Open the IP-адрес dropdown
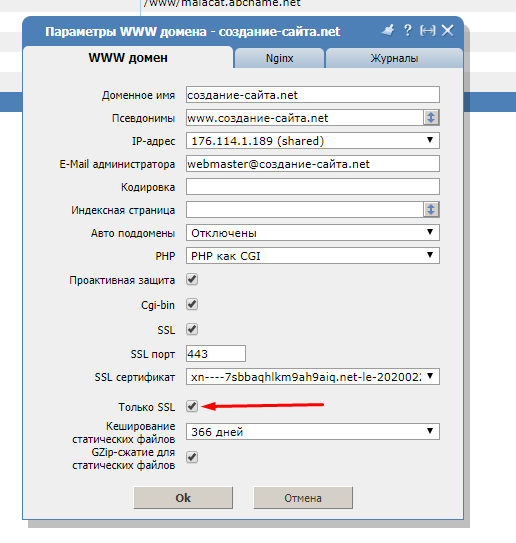This screenshot has height=543, width=516. (x=313, y=141)
